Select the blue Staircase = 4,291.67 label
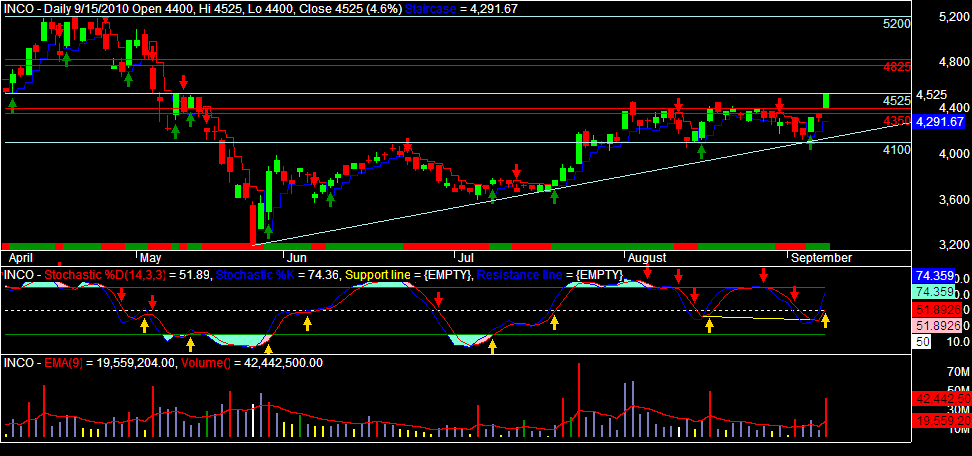 coord(461,8)
